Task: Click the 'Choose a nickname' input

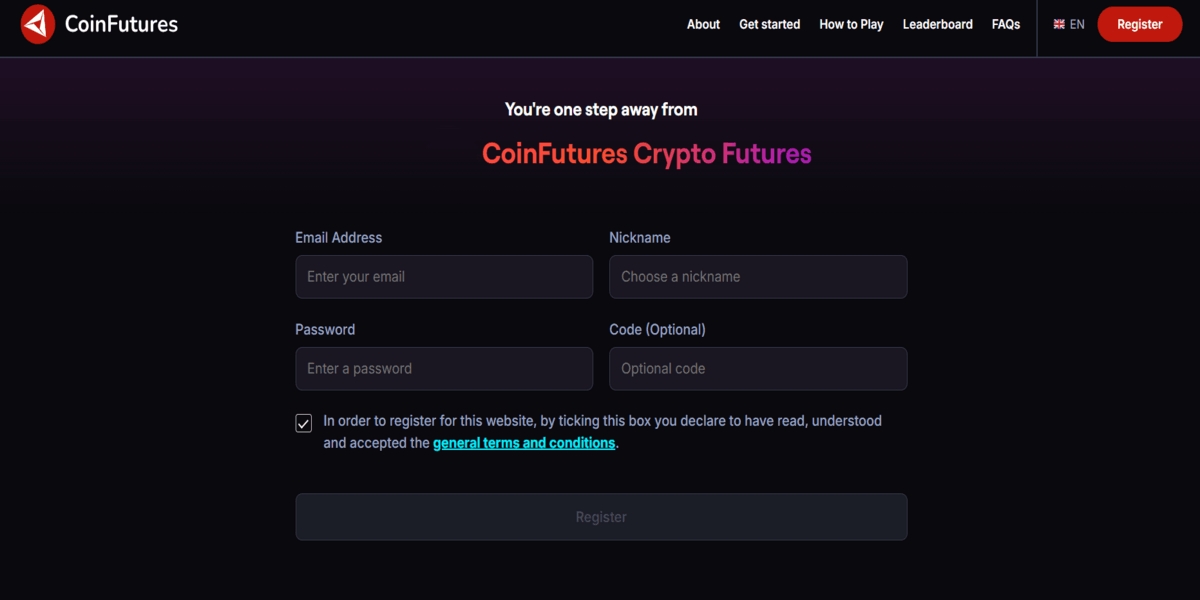Action: [x=758, y=277]
